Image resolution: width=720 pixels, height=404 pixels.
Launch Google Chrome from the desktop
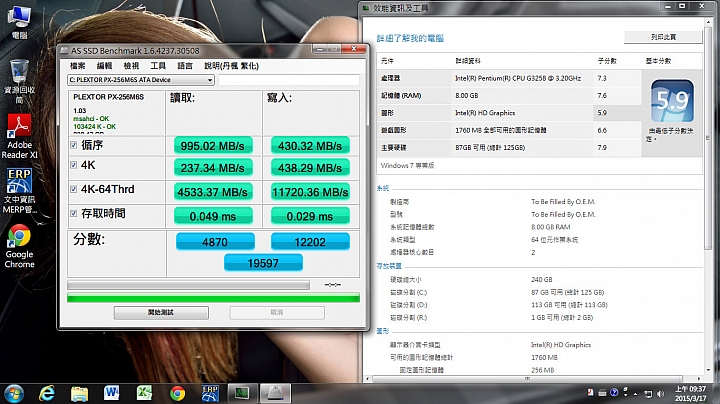click(x=19, y=246)
